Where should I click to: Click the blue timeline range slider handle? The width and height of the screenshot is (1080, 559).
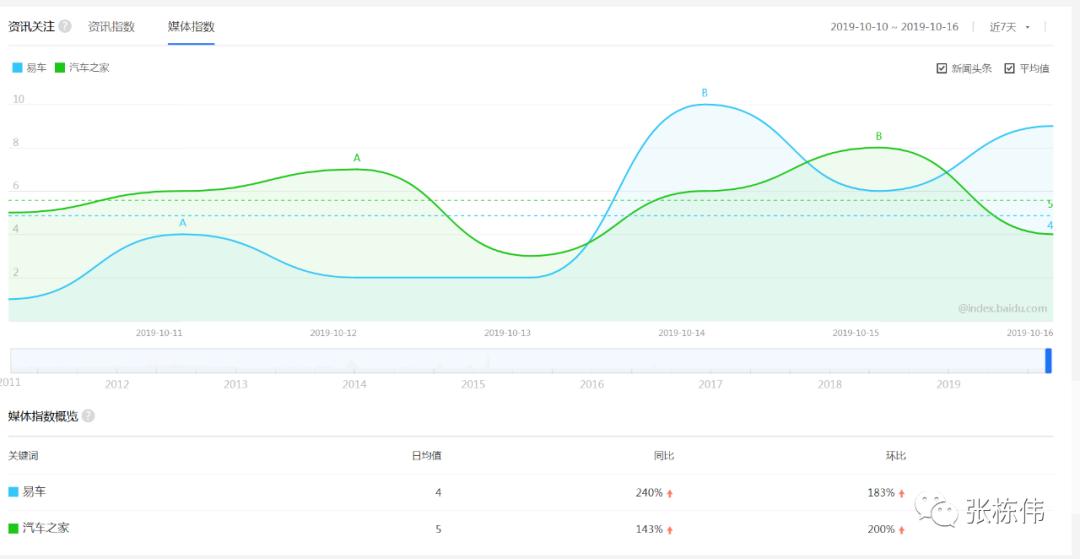tap(1048, 361)
